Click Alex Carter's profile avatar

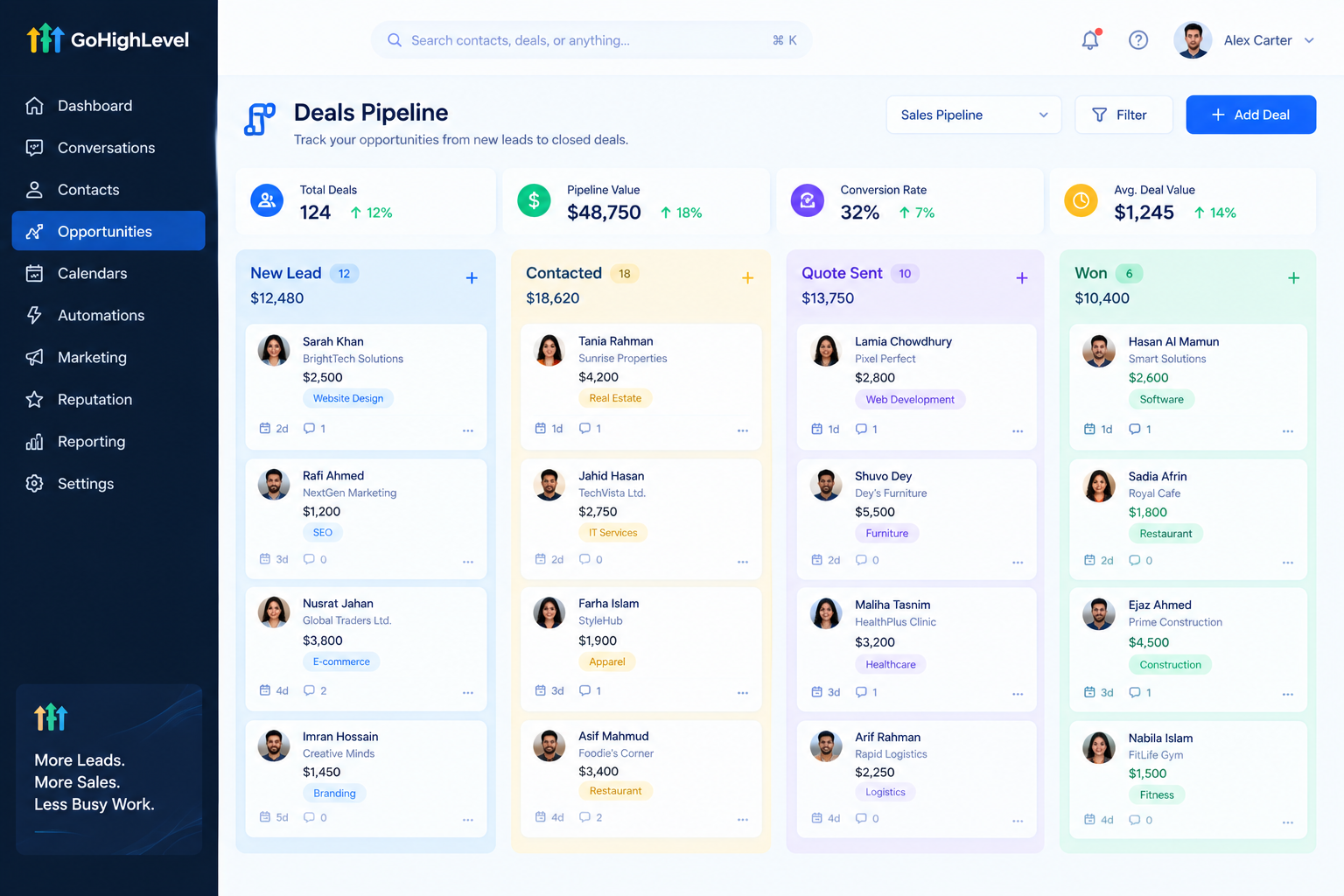1193,40
